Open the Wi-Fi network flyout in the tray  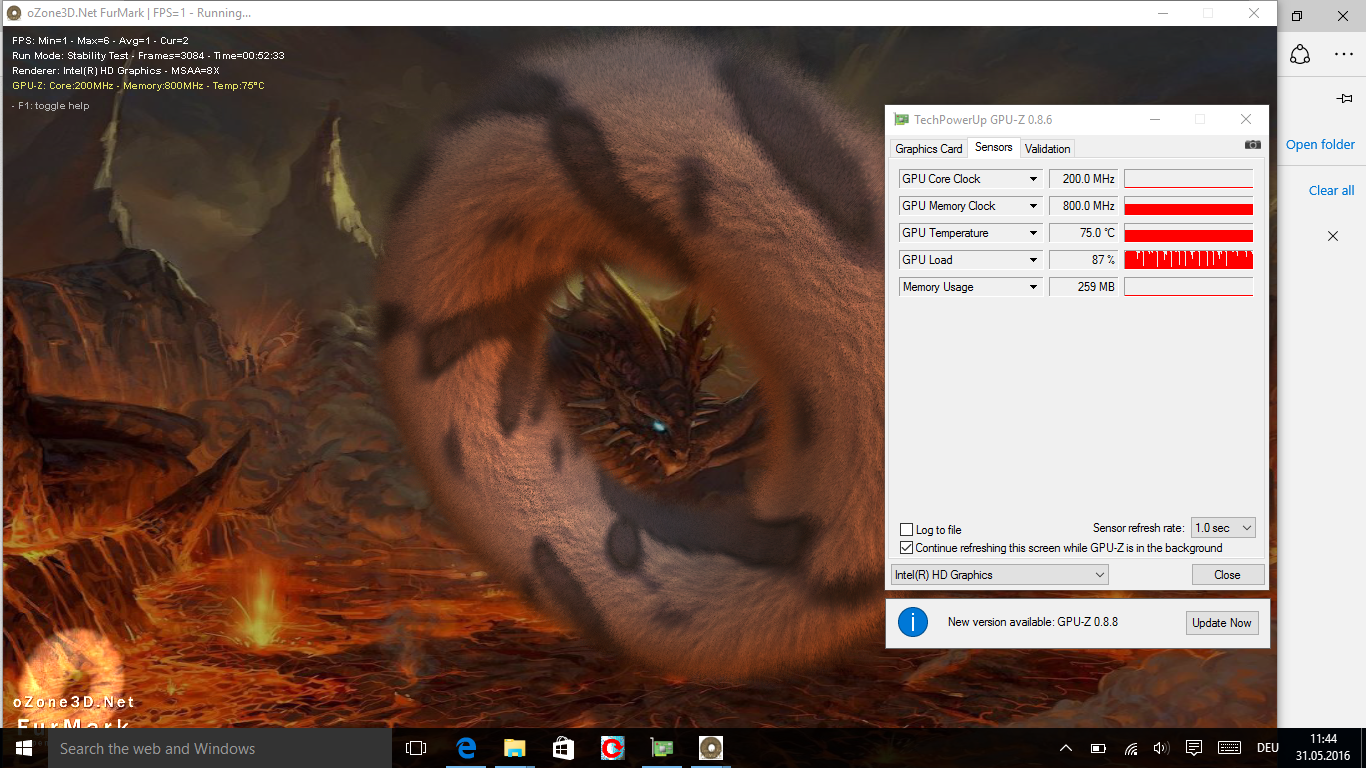coord(1131,748)
